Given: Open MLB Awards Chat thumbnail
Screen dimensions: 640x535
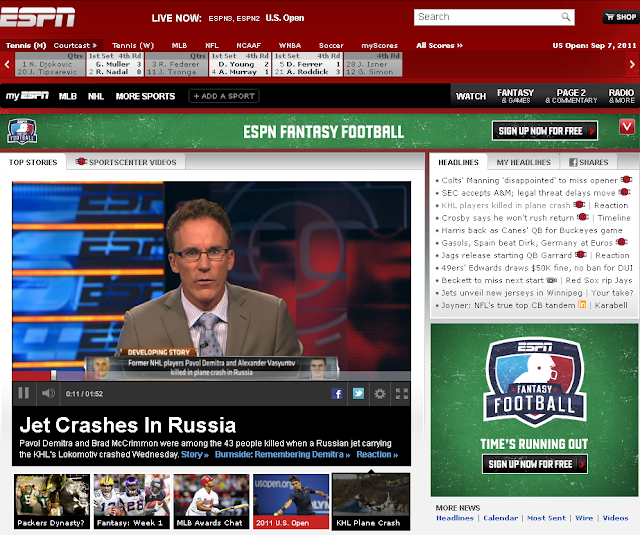Looking at the screenshot, I should pos(211,501).
